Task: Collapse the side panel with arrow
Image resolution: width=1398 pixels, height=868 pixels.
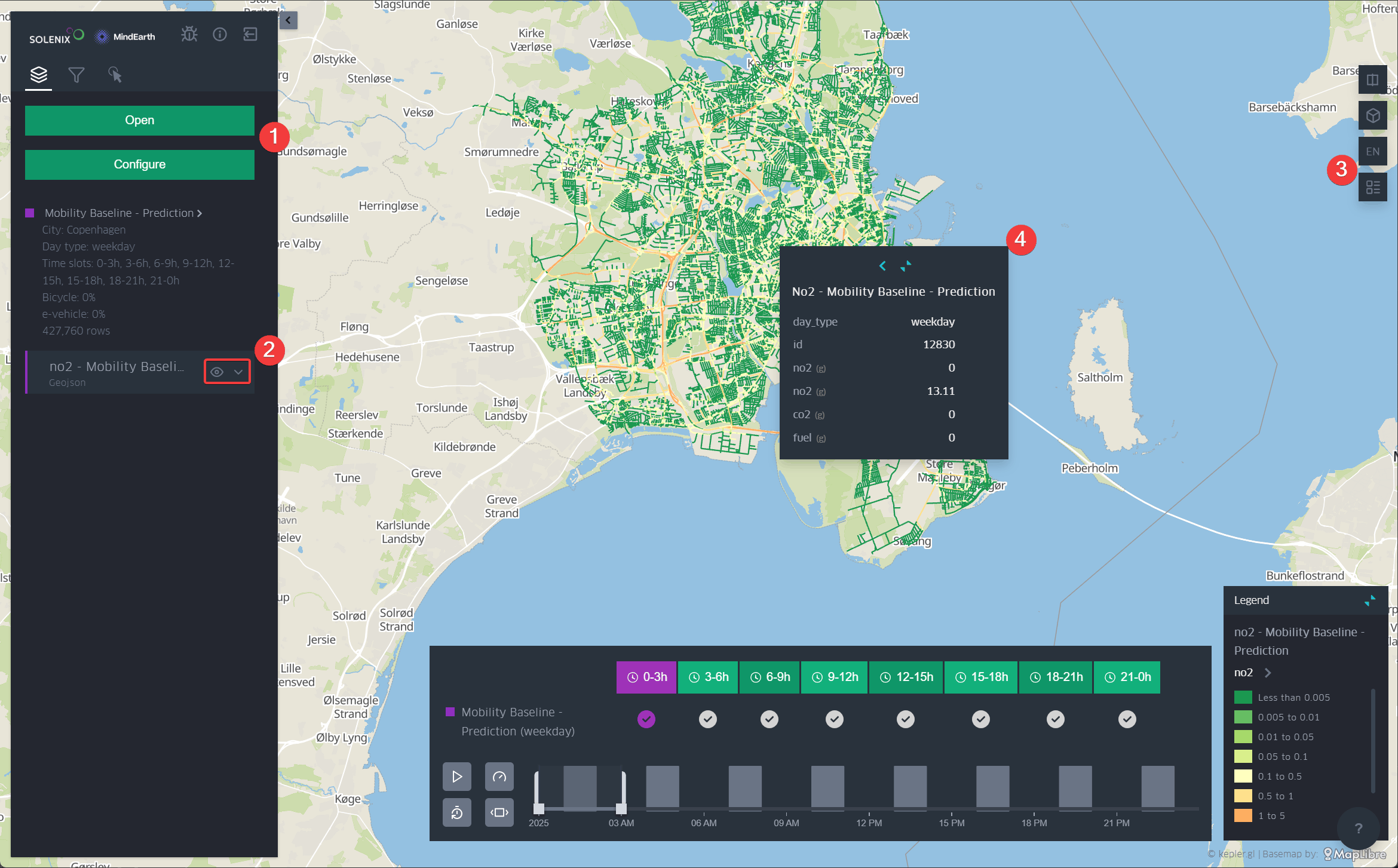Action: (288, 20)
